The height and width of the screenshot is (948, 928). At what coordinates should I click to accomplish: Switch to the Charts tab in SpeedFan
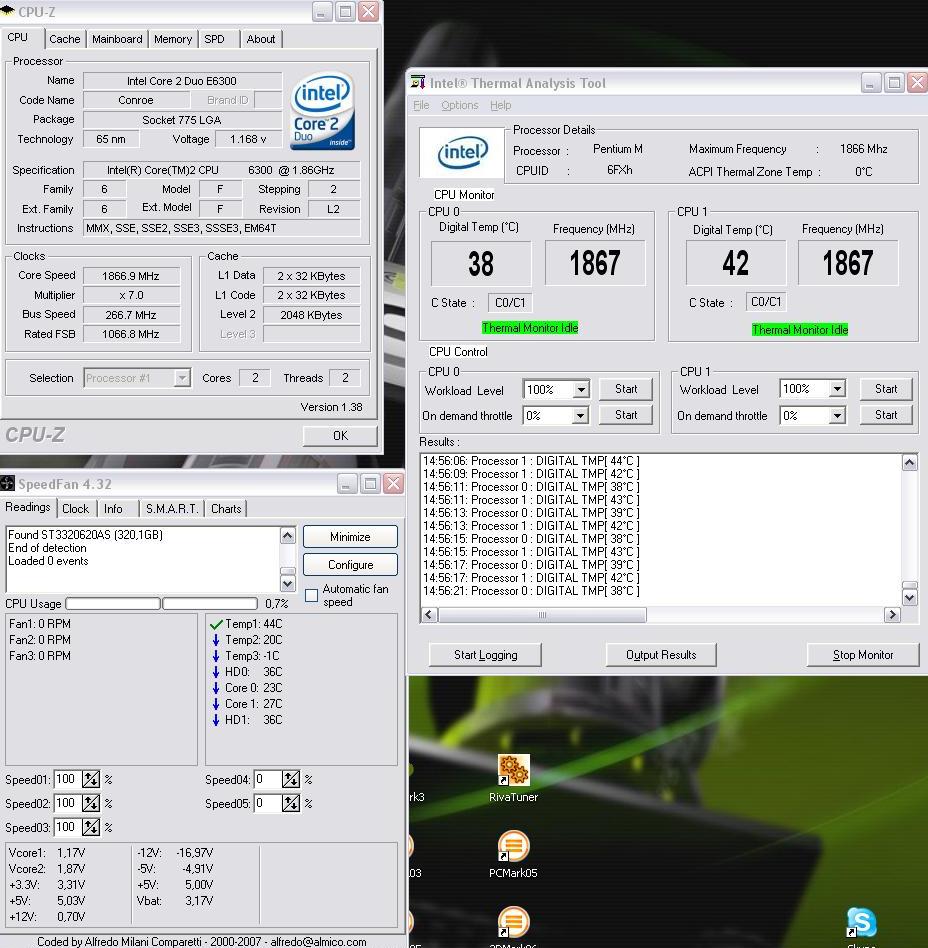pos(226,509)
